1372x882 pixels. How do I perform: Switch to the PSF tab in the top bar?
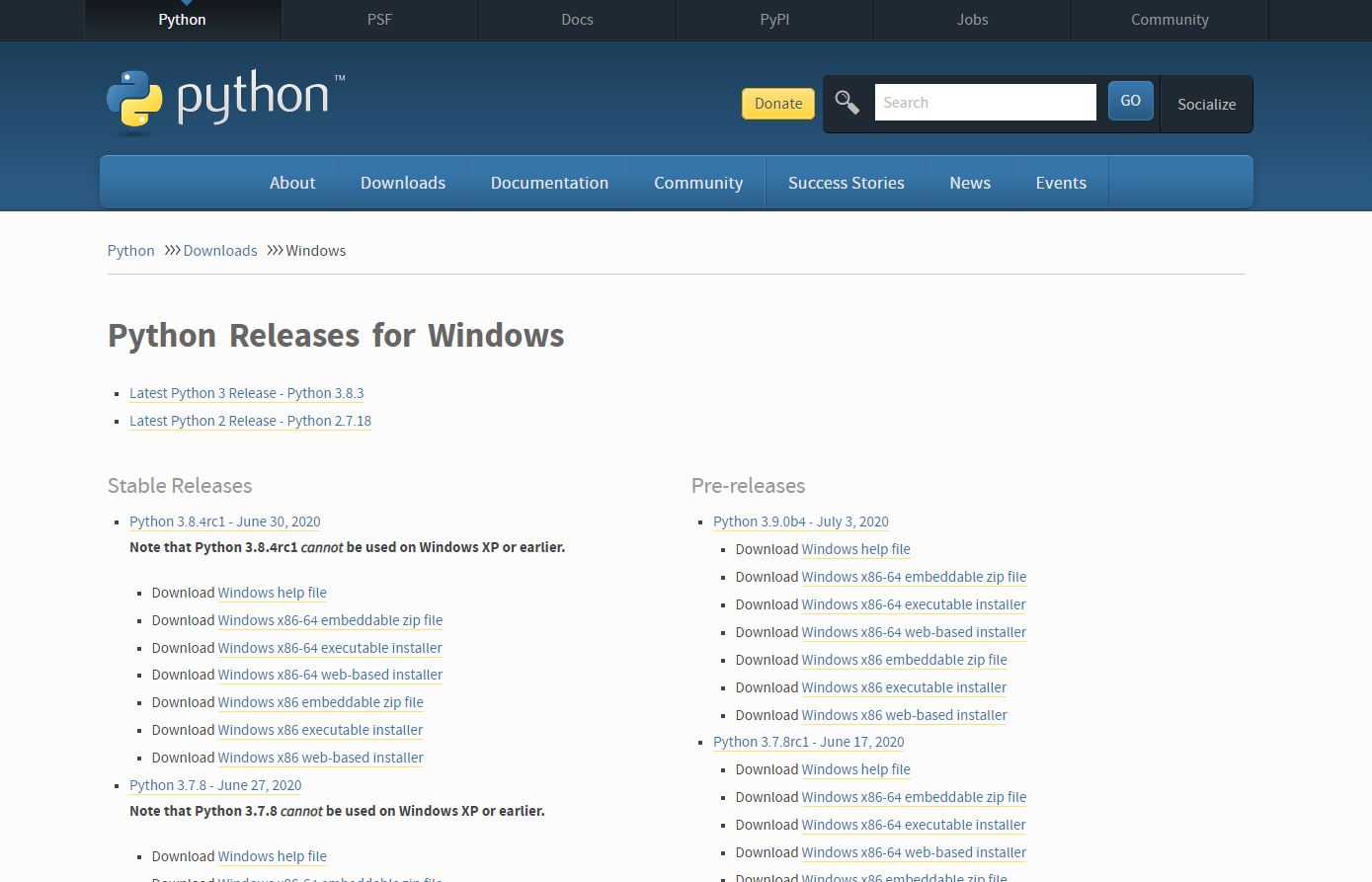click(x=380, y=20)
